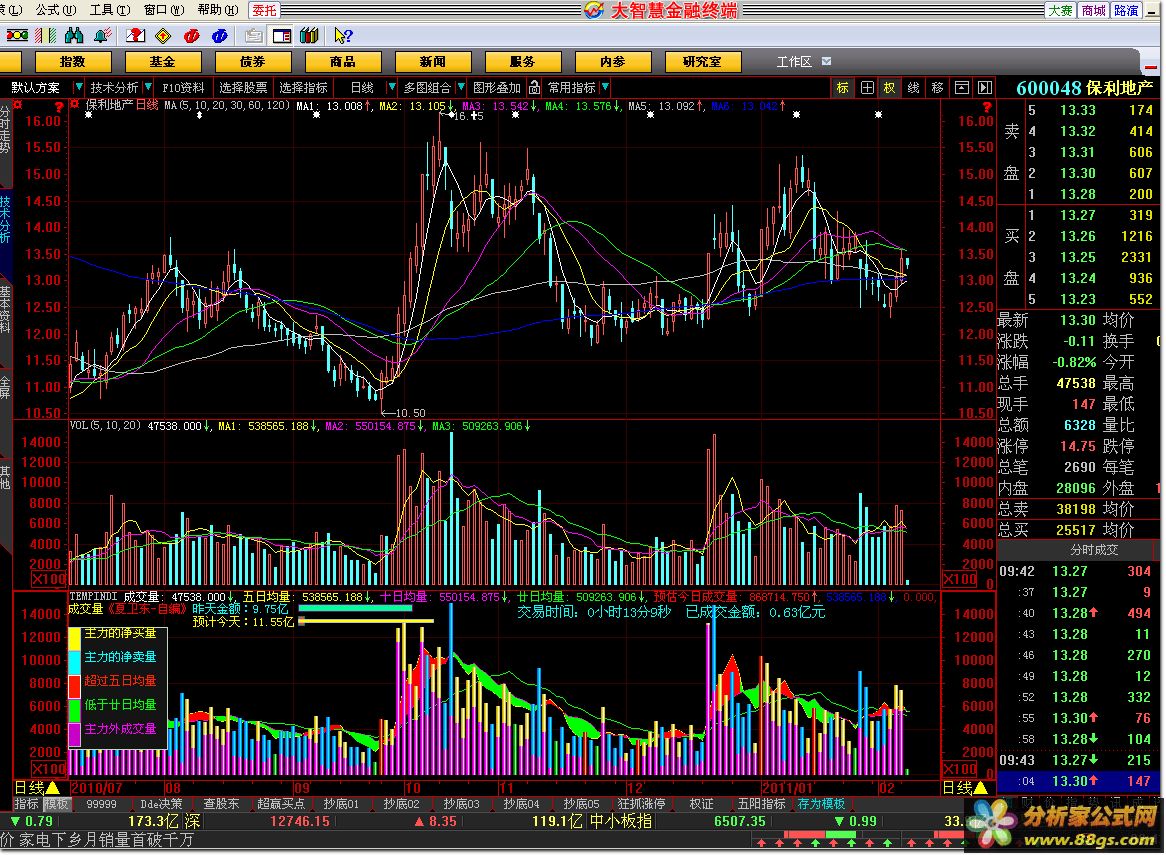Click the 分时成交 panel header
This screenshot has height=855, width=1166.
point(1094,550)
